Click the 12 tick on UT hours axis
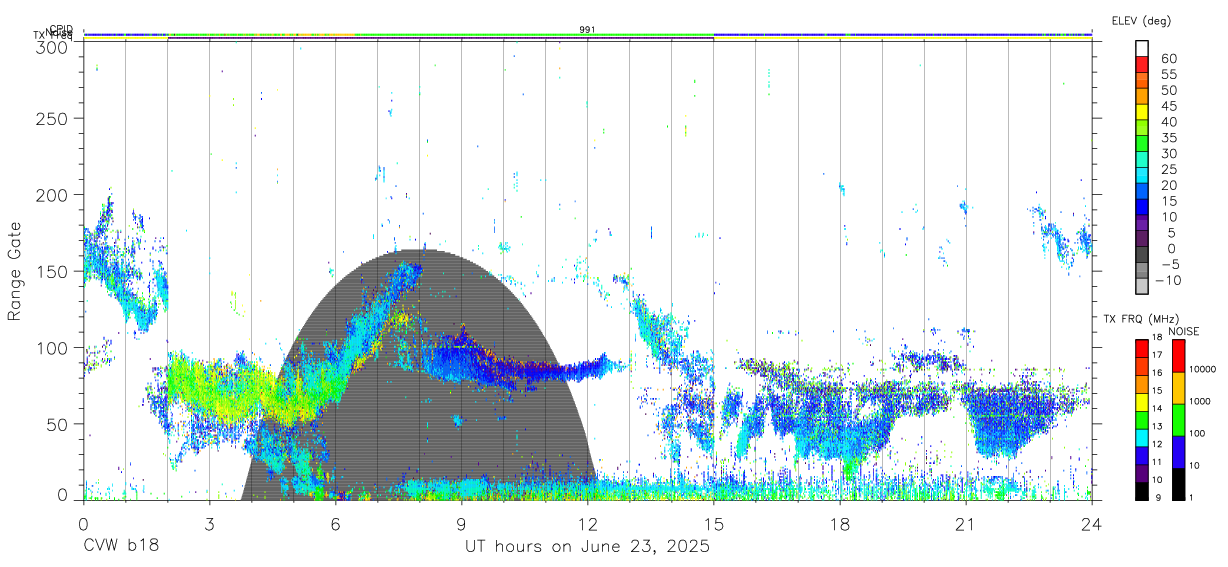 [587, 524]
